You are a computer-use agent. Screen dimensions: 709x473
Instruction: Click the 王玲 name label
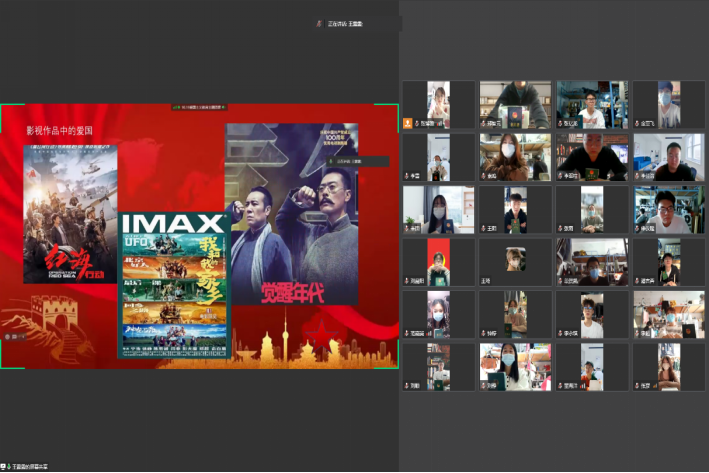point(486,281)
